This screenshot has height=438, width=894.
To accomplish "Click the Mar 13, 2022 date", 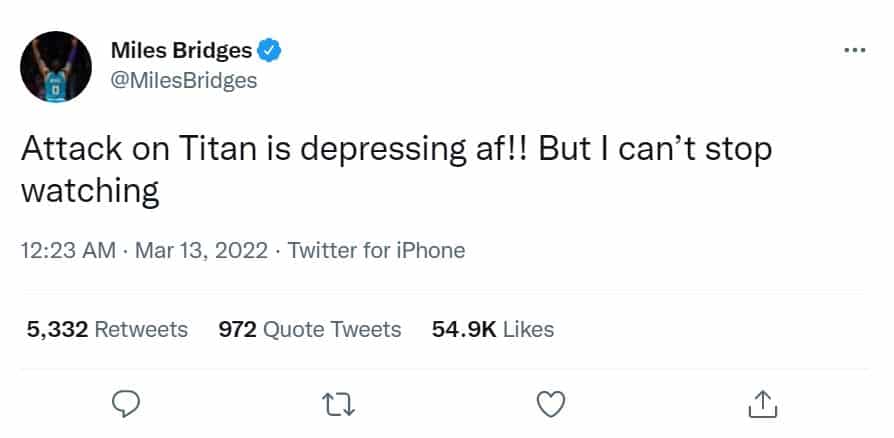I will 201,250.
